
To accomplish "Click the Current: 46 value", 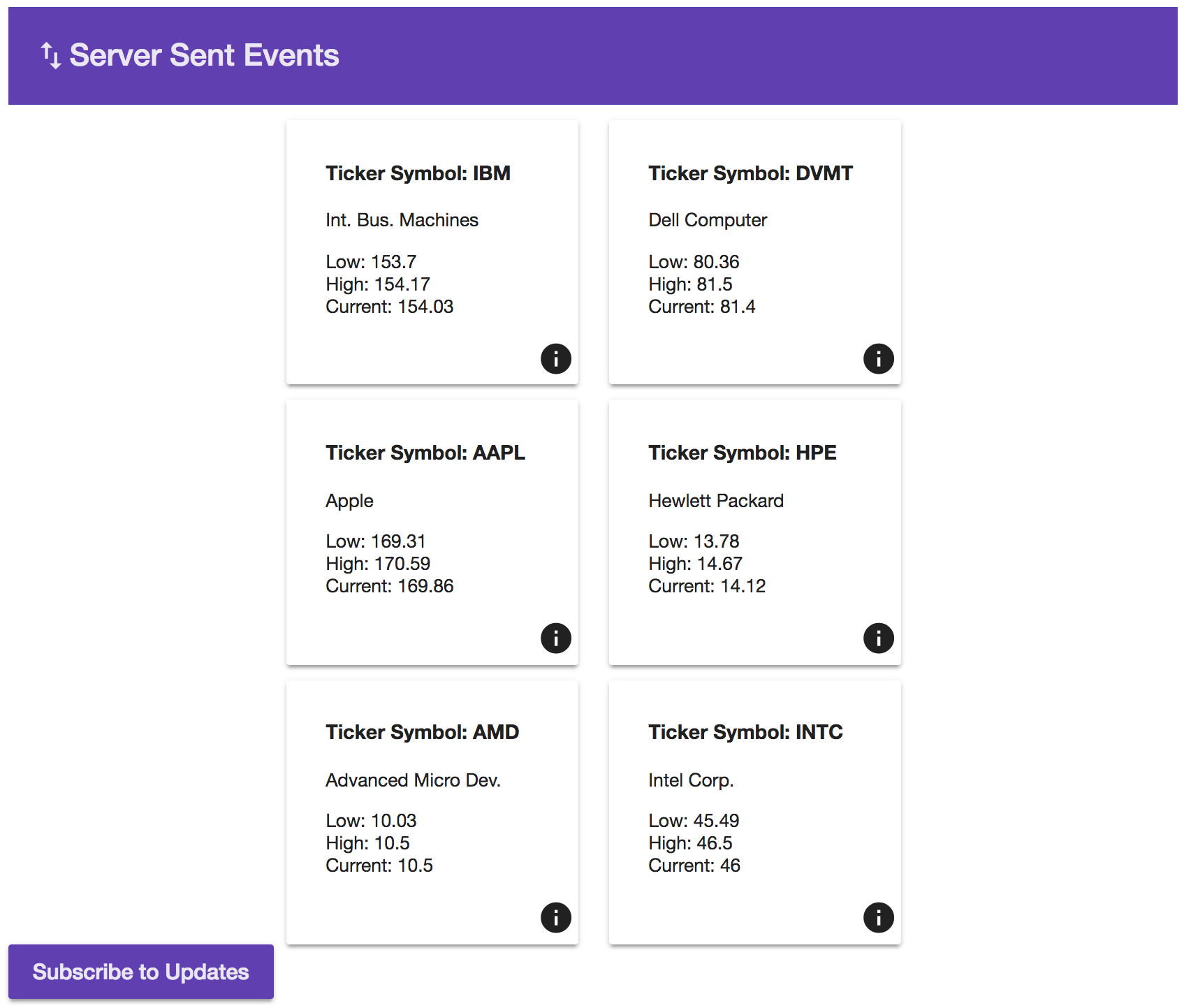I will (694, 865).
